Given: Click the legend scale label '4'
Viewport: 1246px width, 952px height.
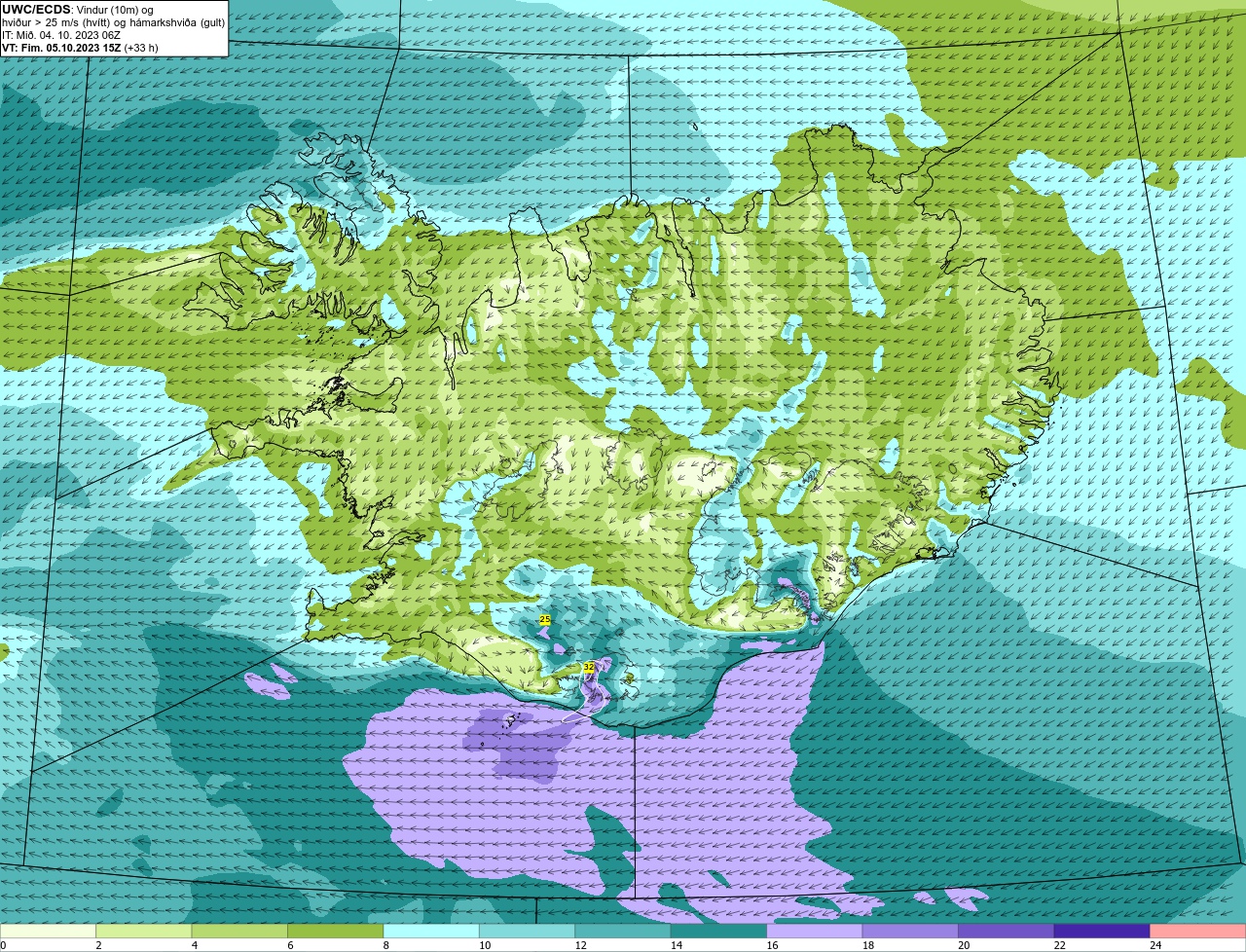Looking at the screenshot, I should coord(194,945).
